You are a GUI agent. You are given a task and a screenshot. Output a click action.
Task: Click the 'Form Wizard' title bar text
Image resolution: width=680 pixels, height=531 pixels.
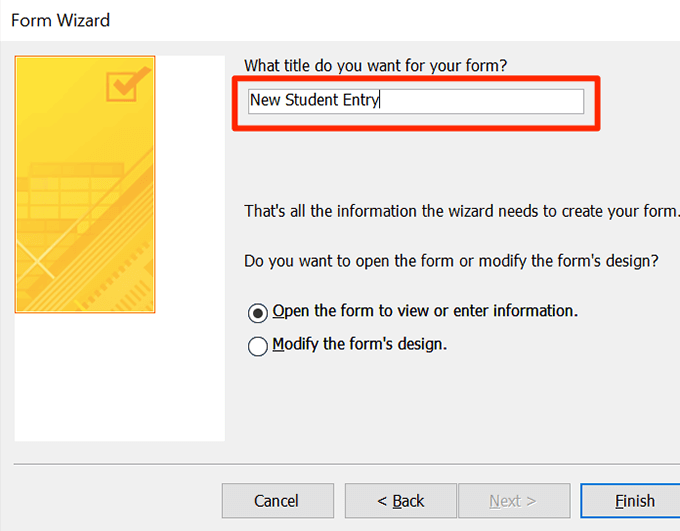pos(60,20)
